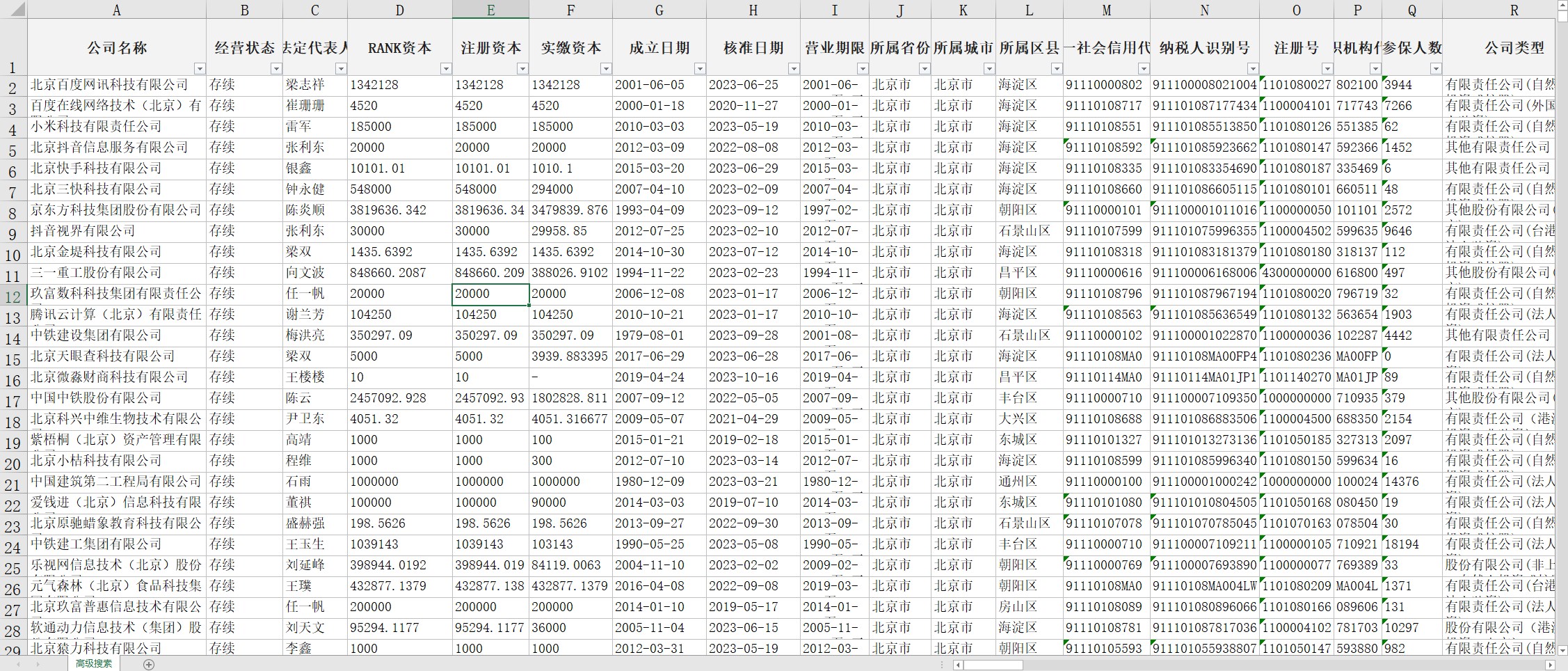1568x671 pixels.
Task: Select taxpayer ID cell 91110114MA01JP1
Action: point(1205,378)
